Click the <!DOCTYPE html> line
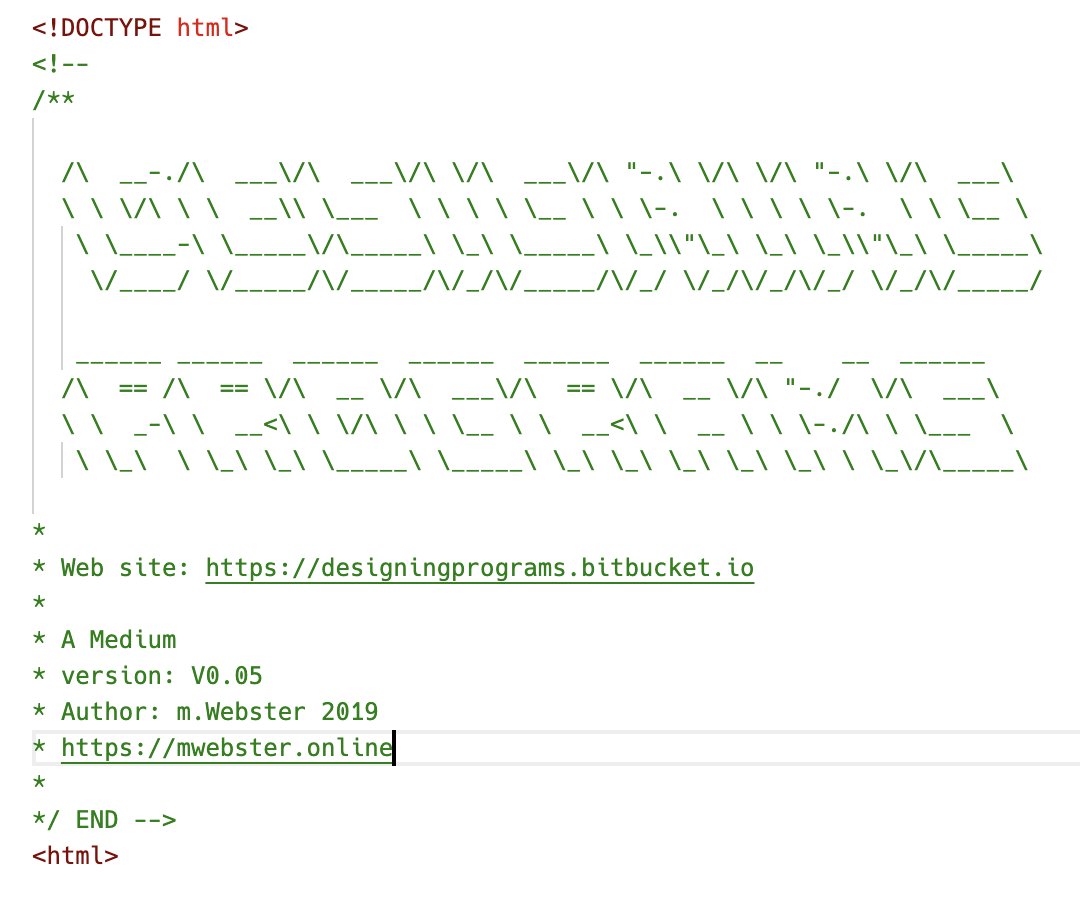The height and width of the screenshot is (906, 1080). tap(140, 28)
